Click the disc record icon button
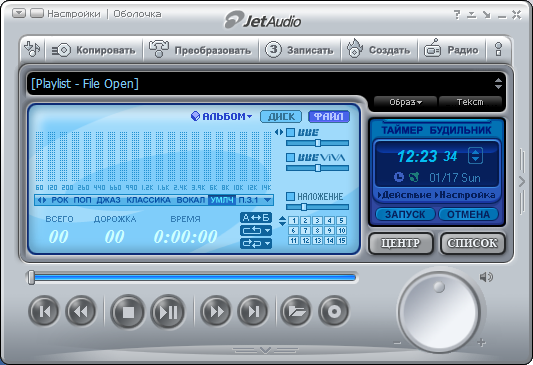This screenshot has width=533, height=365. [x=334, y=311]
